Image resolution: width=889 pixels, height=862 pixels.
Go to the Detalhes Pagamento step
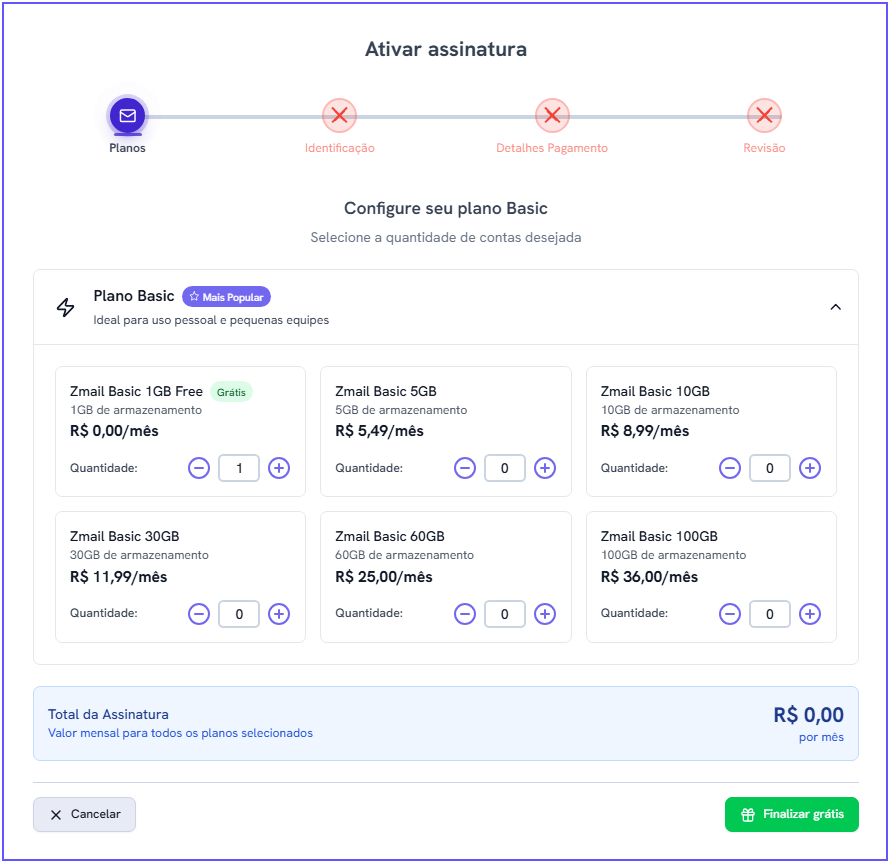point(552,116)
